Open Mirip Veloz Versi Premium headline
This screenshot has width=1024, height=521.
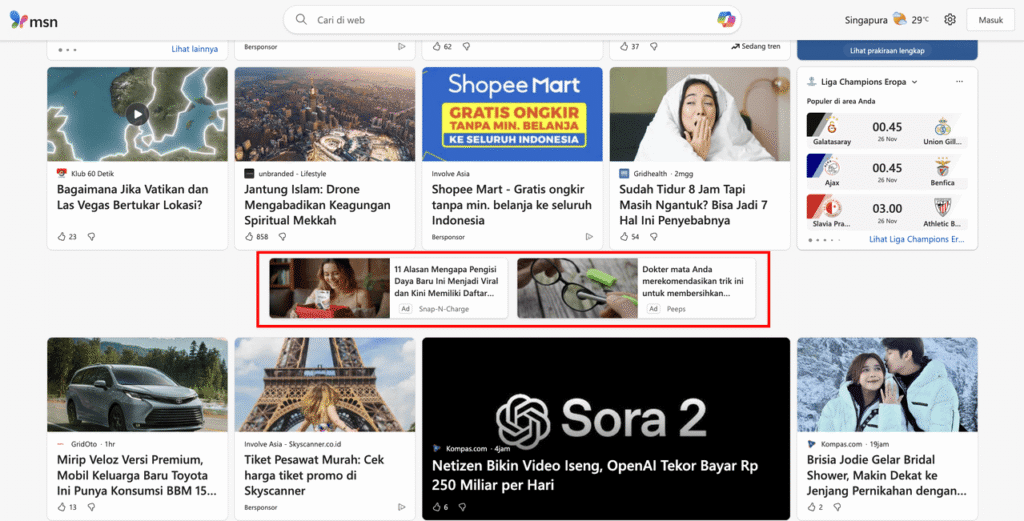pos(136,475)
